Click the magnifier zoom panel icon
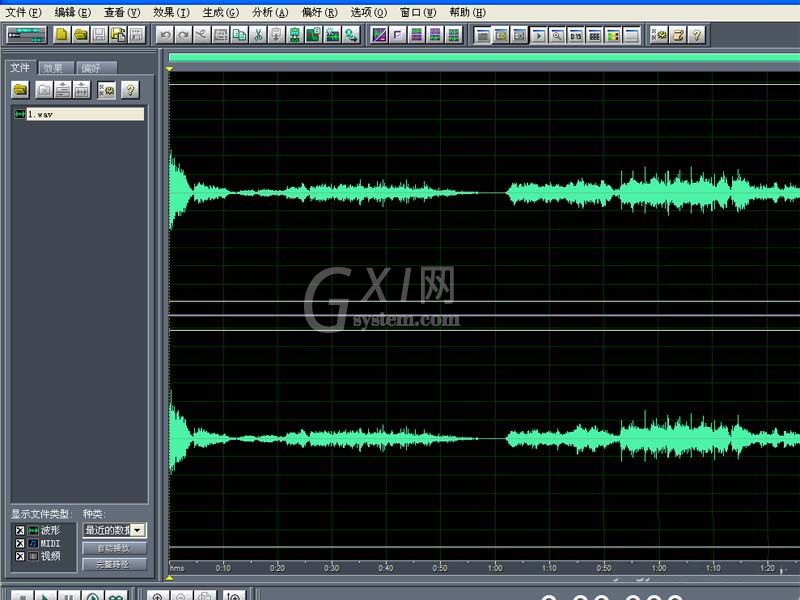The width and height of the screenshot is (800, 600). pyautogui.click(x=557, y=35)
